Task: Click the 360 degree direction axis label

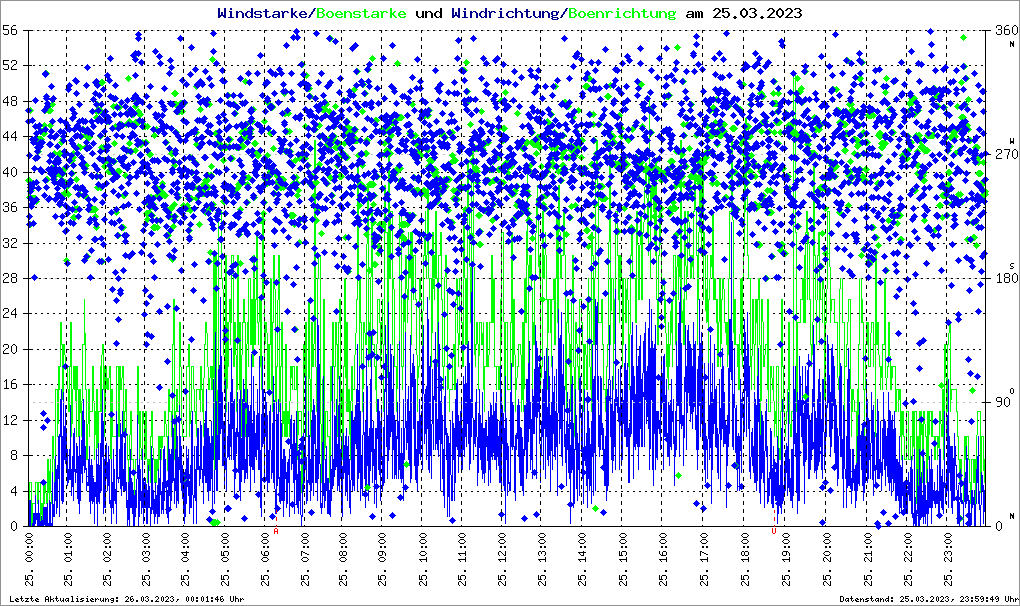Action: click(1006, 31)
